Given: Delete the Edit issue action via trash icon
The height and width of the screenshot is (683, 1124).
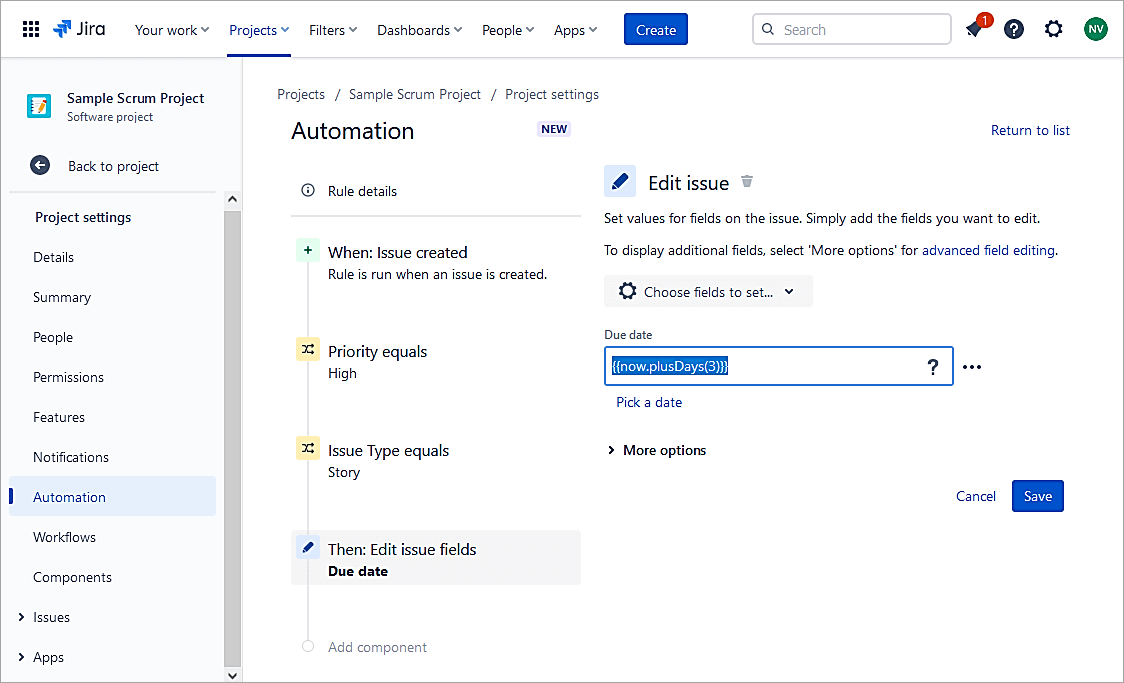Looking at the screenshot, I should click(x=747, y=182).
